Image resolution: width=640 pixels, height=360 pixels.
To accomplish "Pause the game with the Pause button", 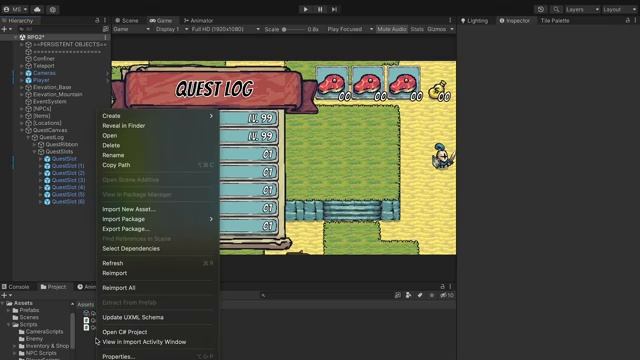I will pos(320,9).
